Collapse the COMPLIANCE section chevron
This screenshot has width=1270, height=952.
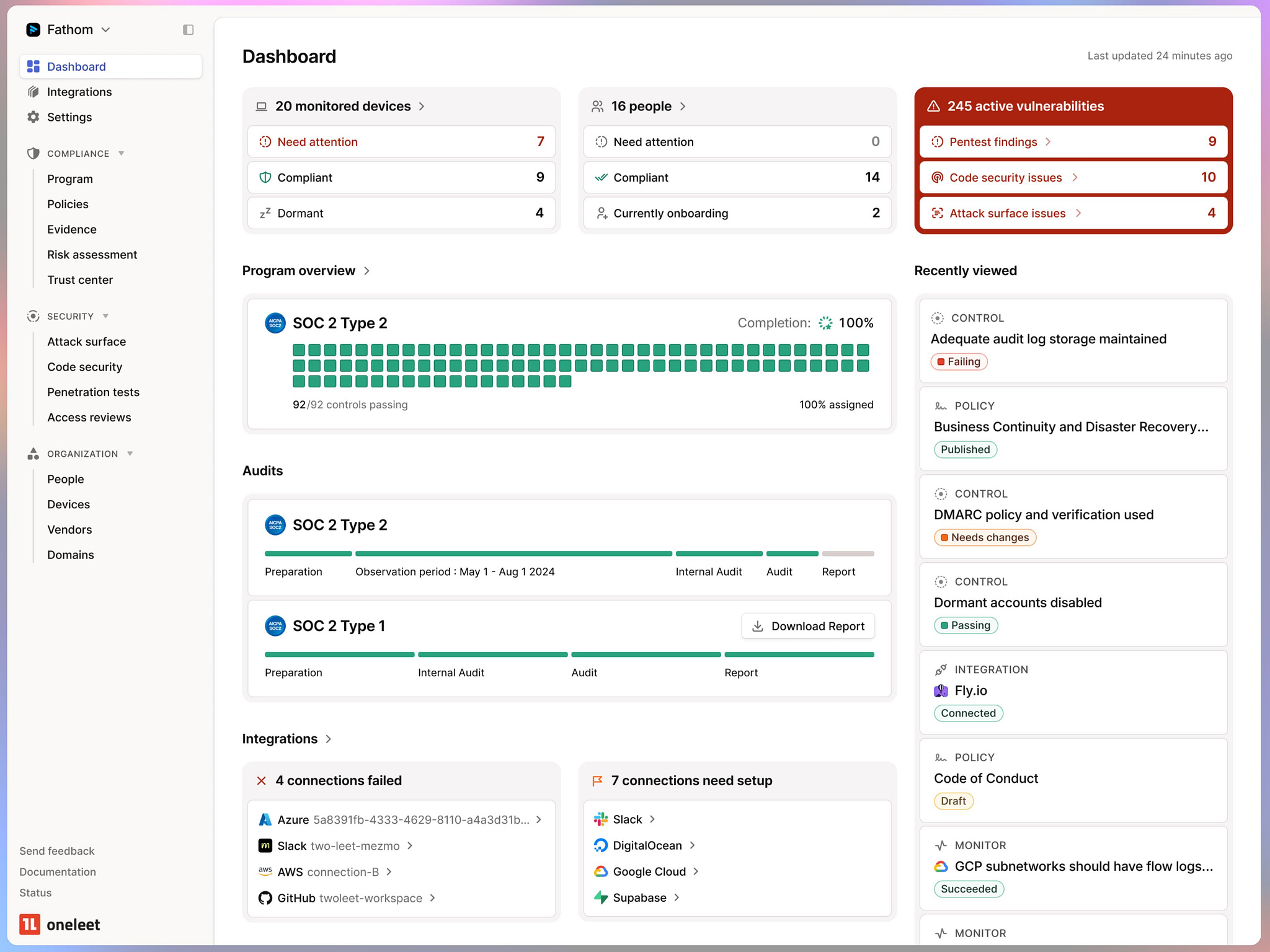coord(122,154)
